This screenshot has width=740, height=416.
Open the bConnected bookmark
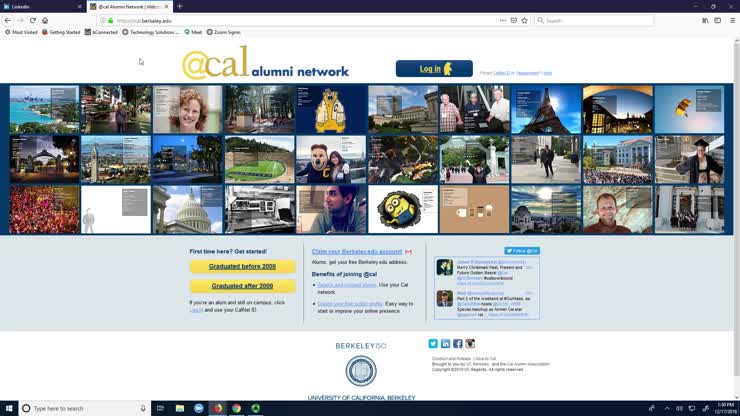pyautogui.click(x=101, y=32)
